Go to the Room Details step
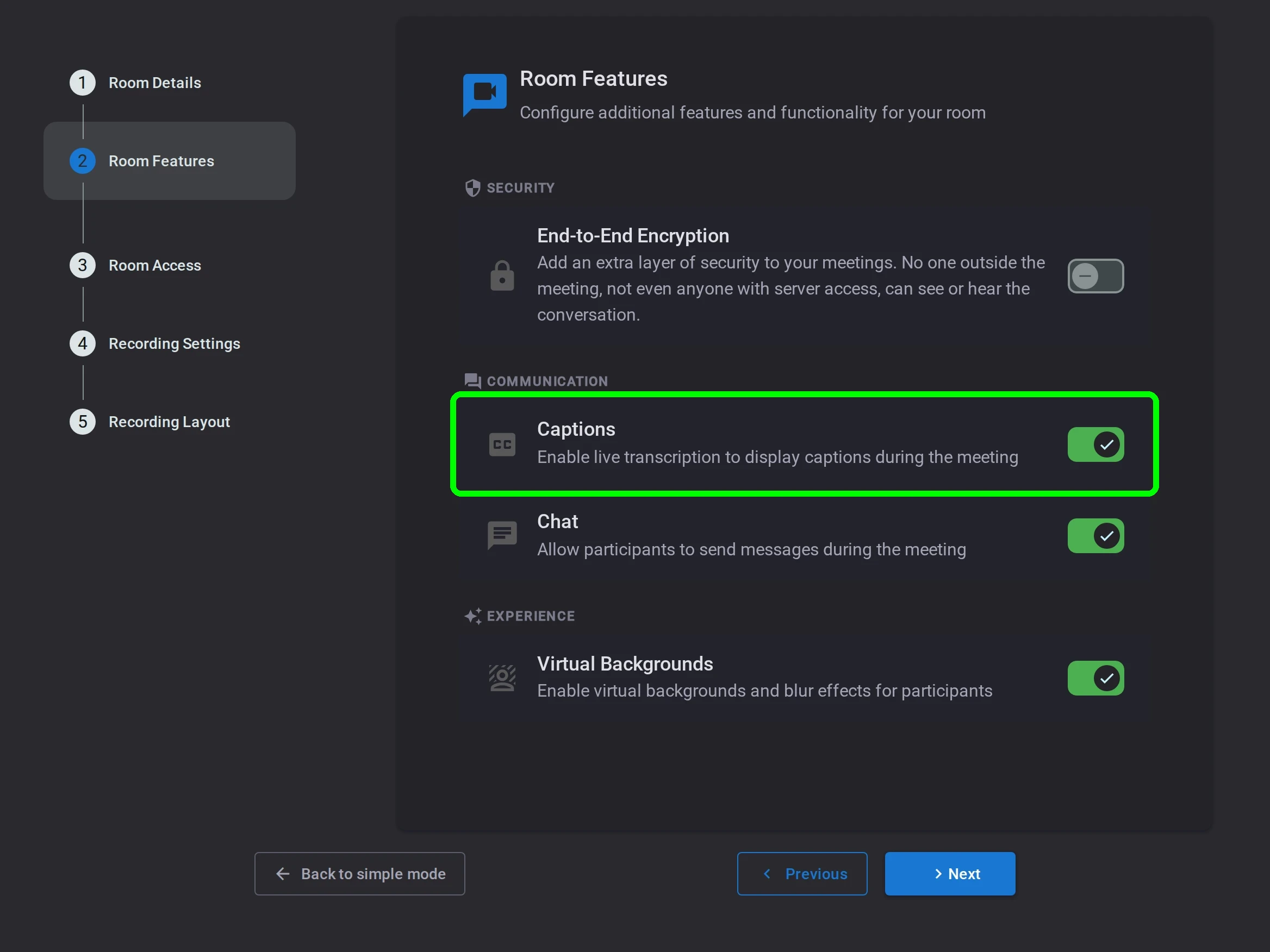This screenshot has height=952, width=1270. point(155,83)
